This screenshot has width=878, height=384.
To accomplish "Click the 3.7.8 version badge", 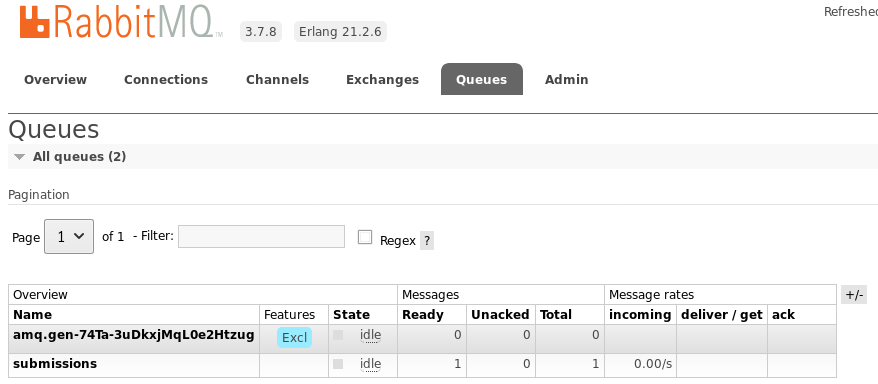I will coord(261,31).
